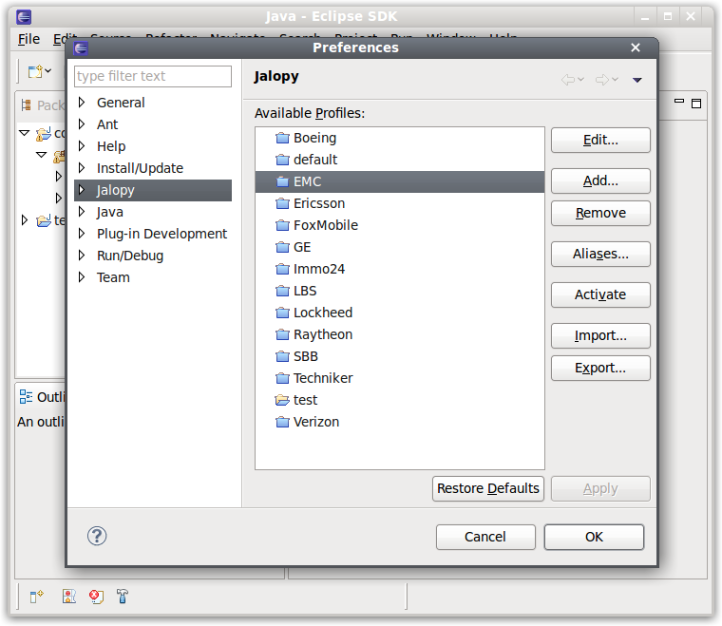The height and width of the screenshot is (626, 722).
Task: Select the GE profile folder icon
Action: click(x=282, y=247)
